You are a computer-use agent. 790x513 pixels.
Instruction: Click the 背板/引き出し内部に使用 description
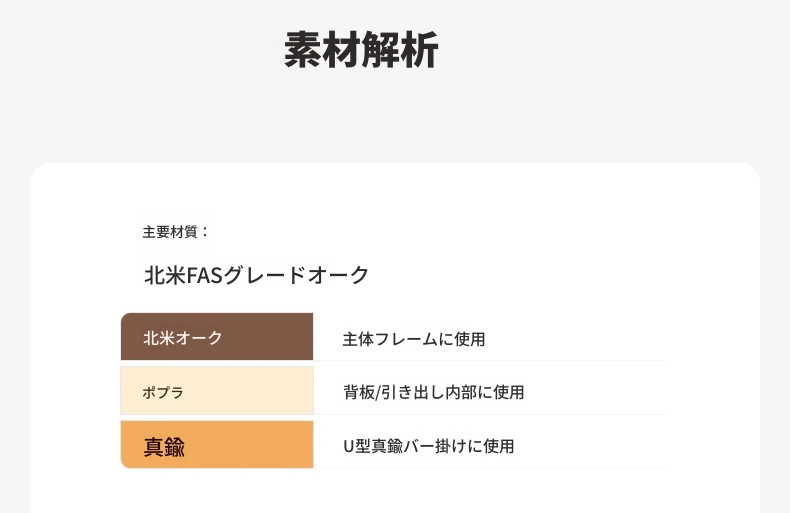coord(433,392)
